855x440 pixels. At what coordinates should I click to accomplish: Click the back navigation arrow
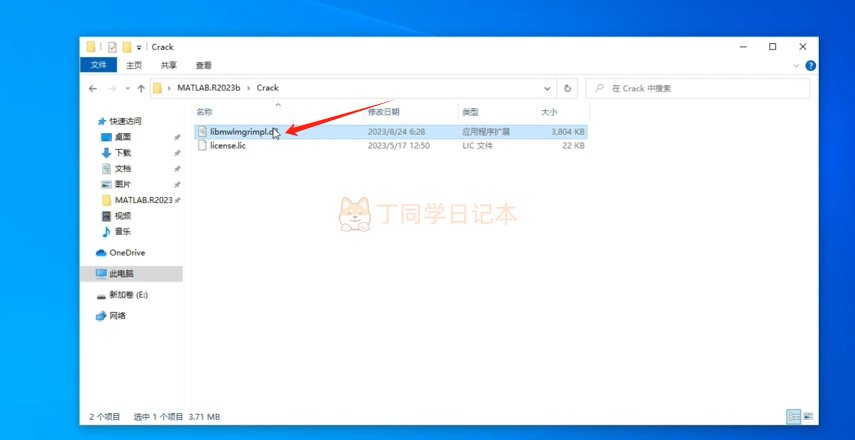93,88
